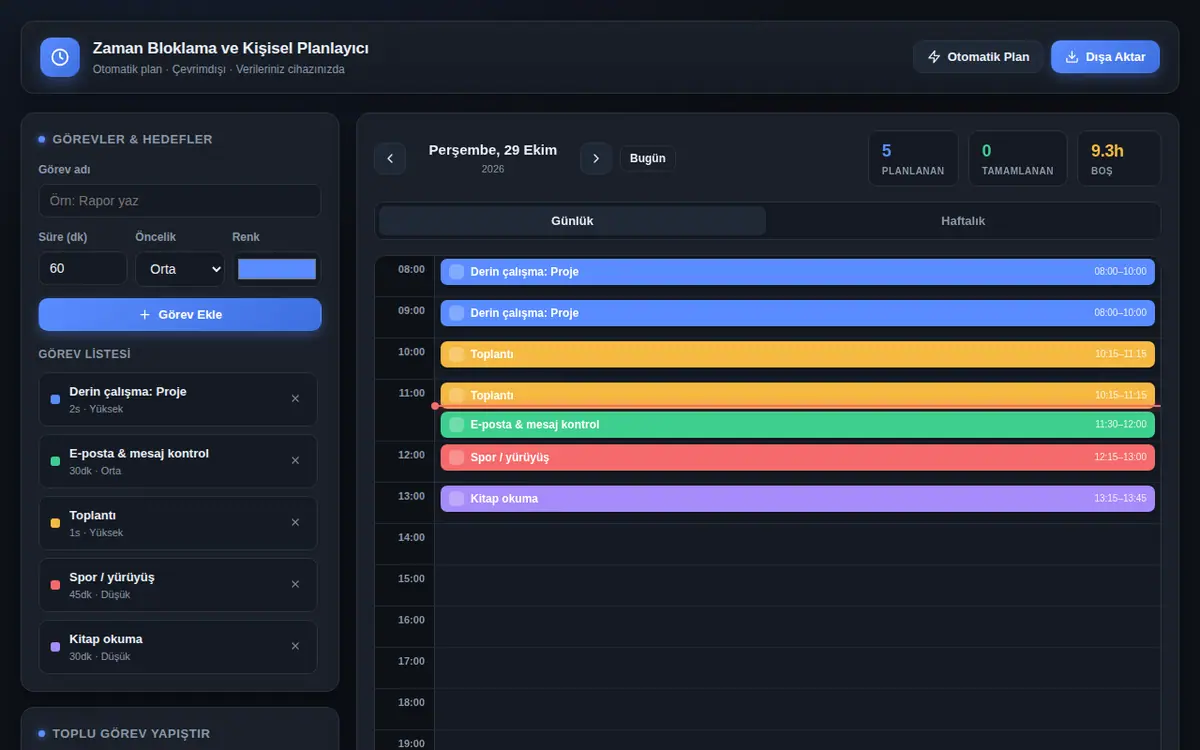Mark the 08:00 row "Derin çalışma: Proje" block complete
The image size is (1200, 750).
457,272
